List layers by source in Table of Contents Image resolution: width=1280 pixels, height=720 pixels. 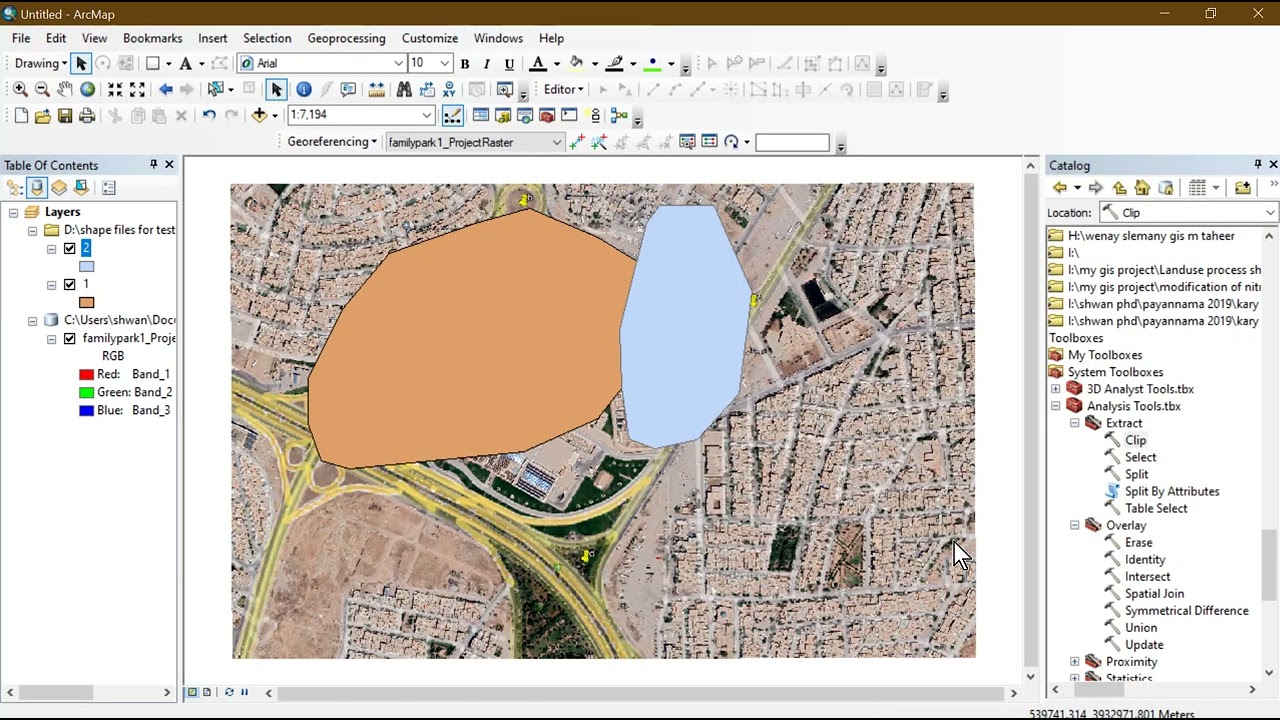tap(37, 188)
